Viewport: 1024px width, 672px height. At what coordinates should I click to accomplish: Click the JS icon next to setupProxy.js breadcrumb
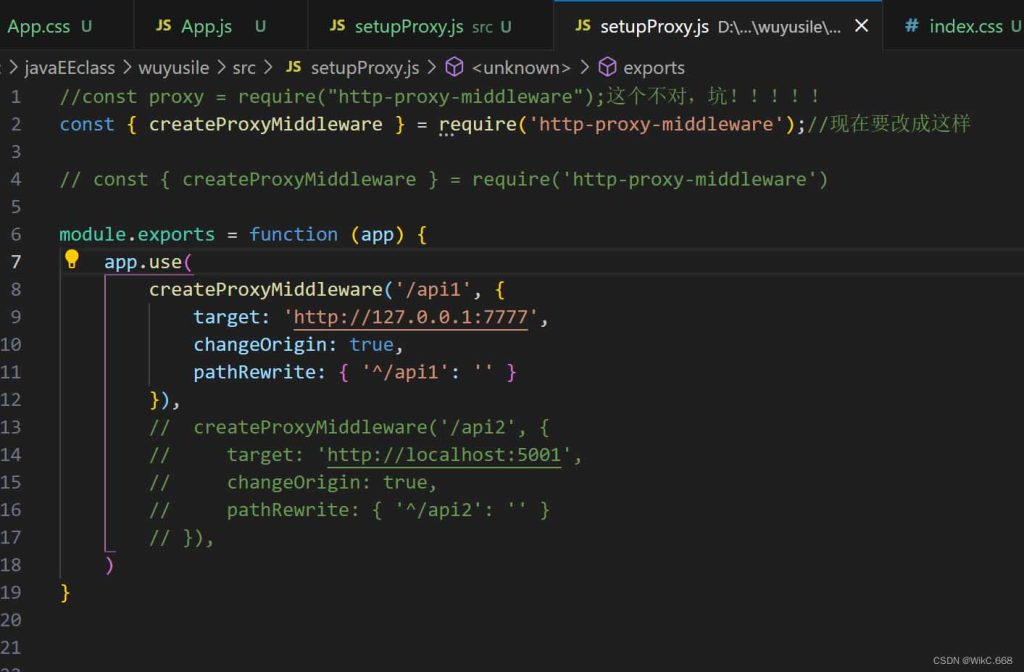292,67
